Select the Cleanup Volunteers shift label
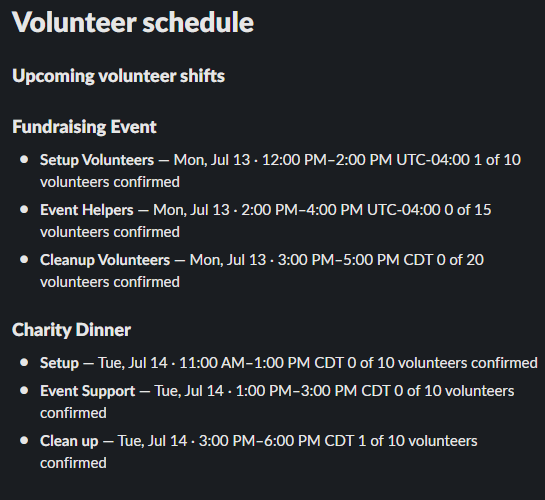Image resolution: width=545 pixels, height=500 pixels. pos(105,260)
